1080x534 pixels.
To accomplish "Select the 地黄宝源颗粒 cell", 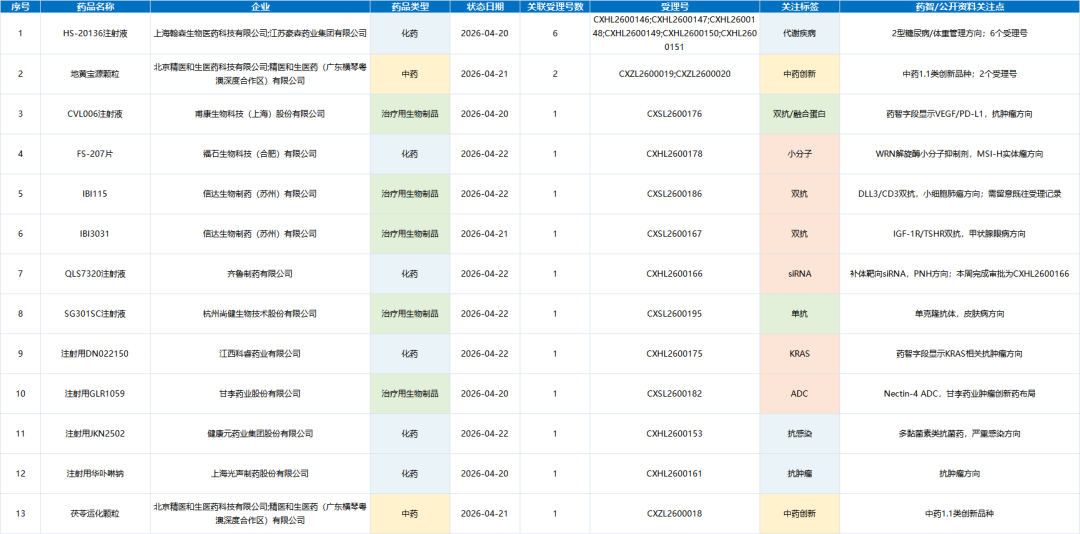I will tap(95, 74).
